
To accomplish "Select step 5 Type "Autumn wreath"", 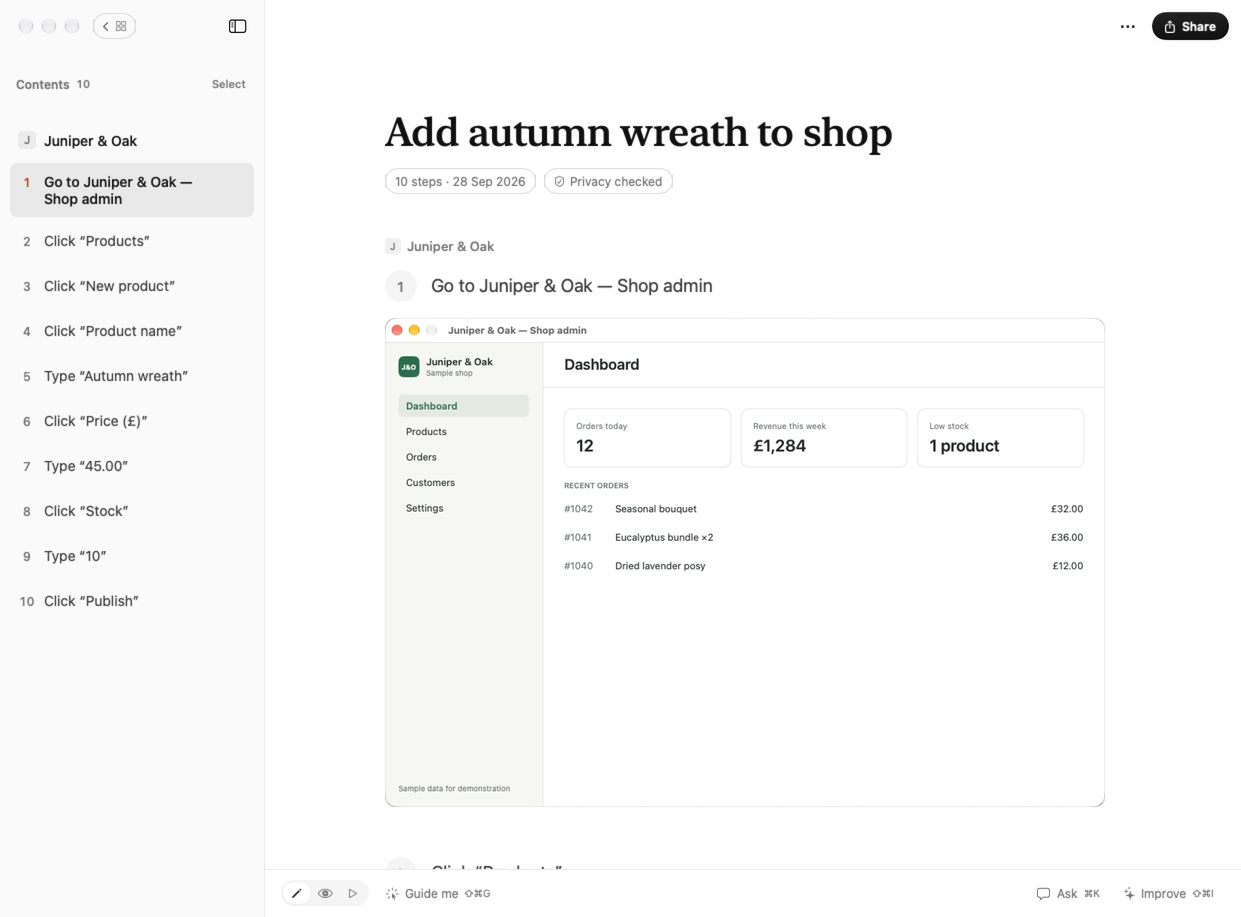I will coord(132,376).
